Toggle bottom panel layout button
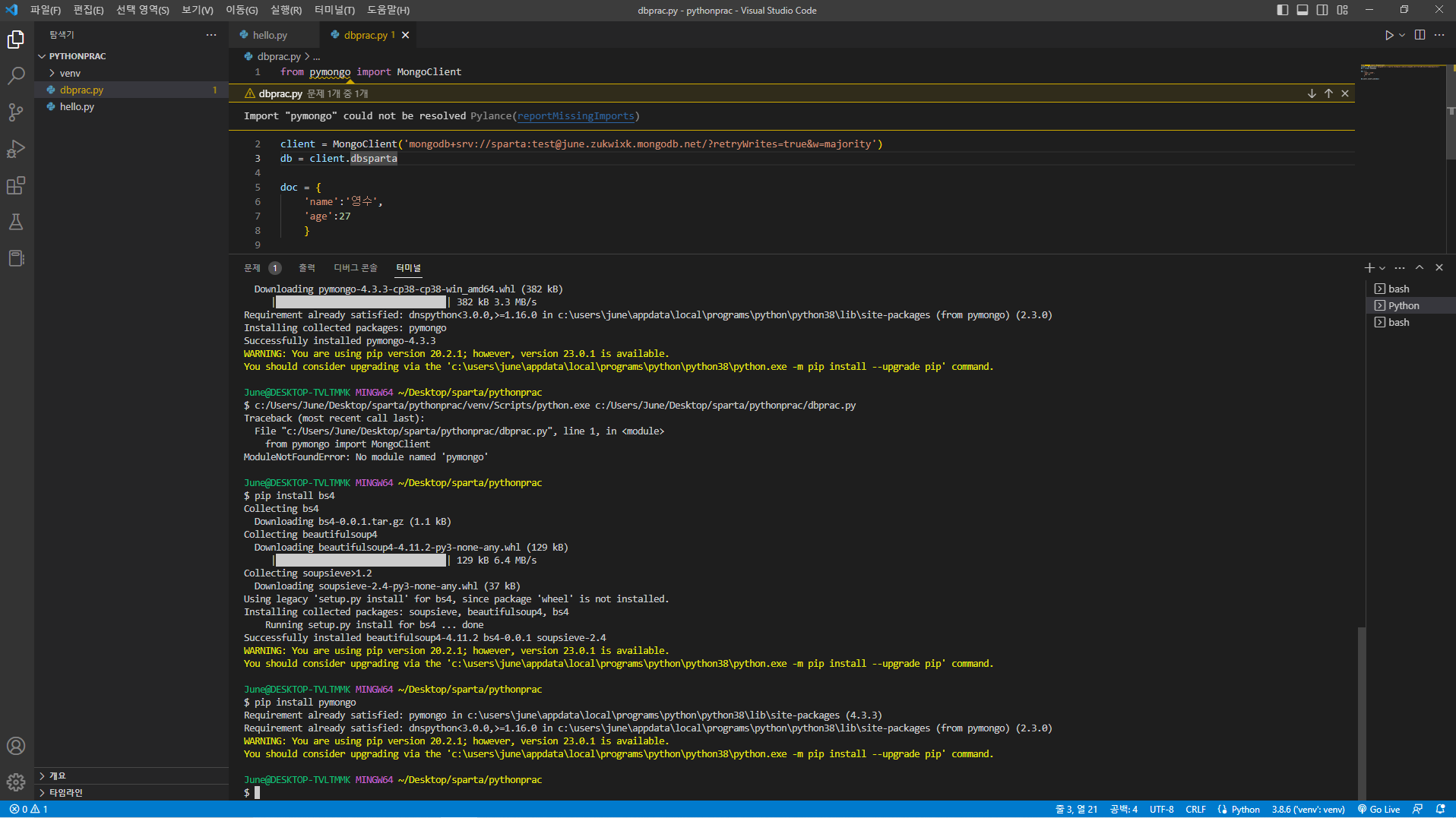This screenshot has height=818, width=1456. (1302, 10)
